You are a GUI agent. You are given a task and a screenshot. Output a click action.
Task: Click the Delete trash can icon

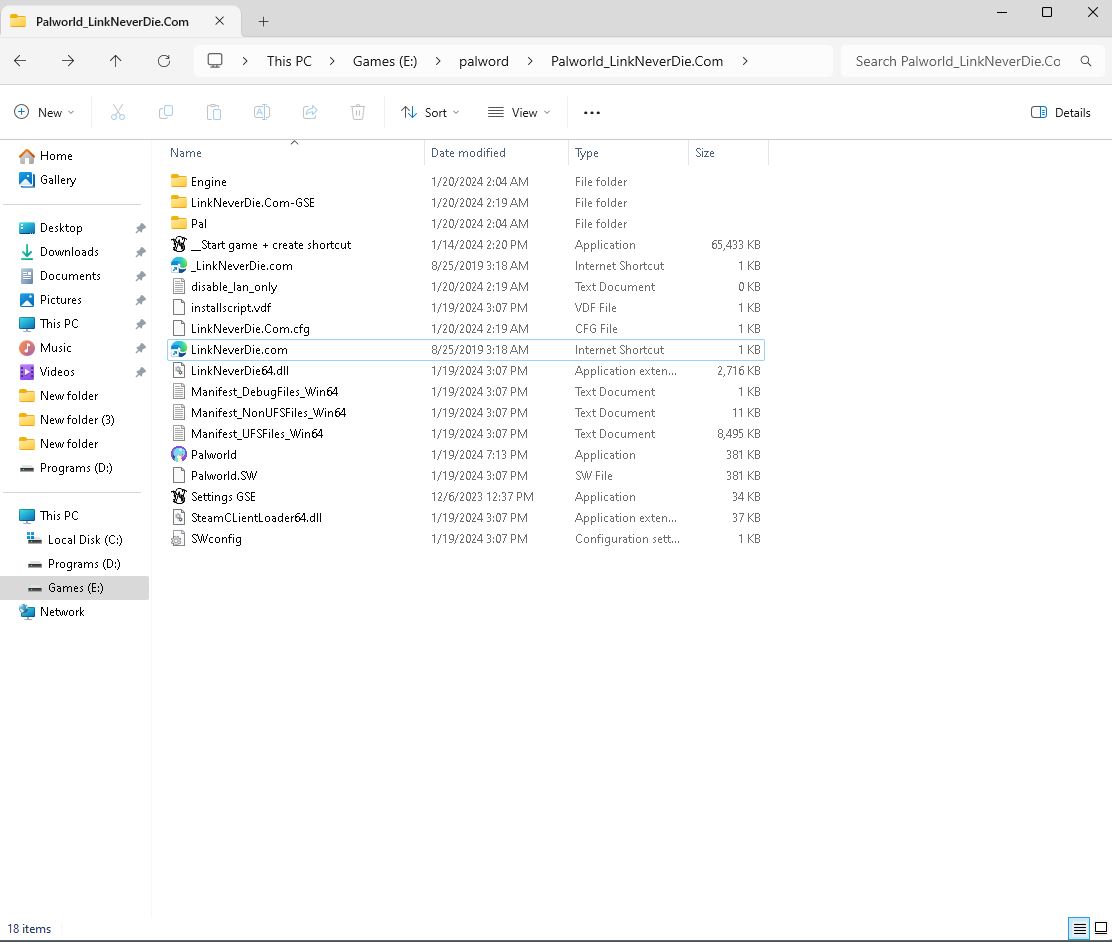click(358, 113)
